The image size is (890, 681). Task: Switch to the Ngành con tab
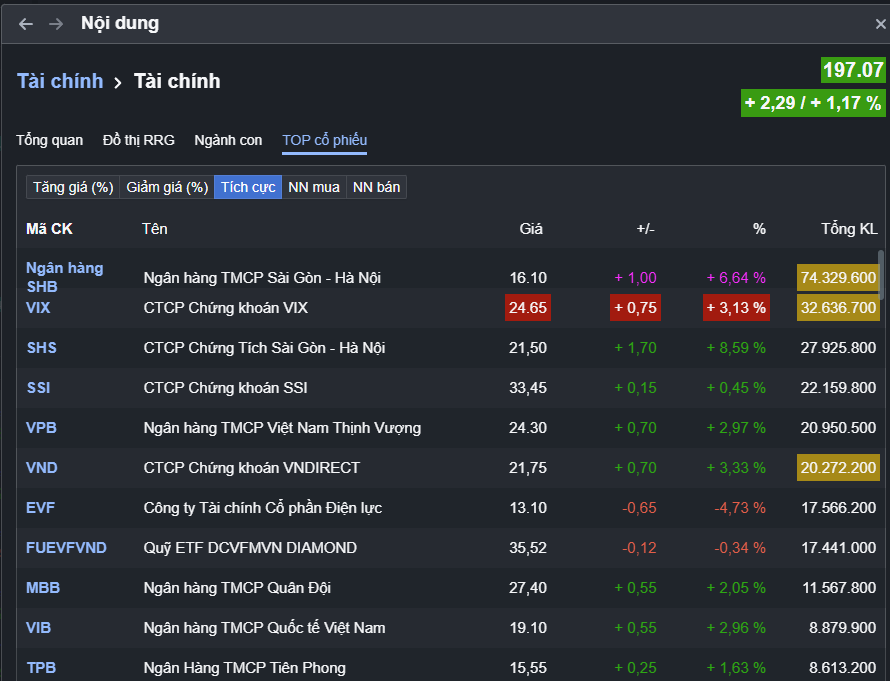[x=228, y=140]
